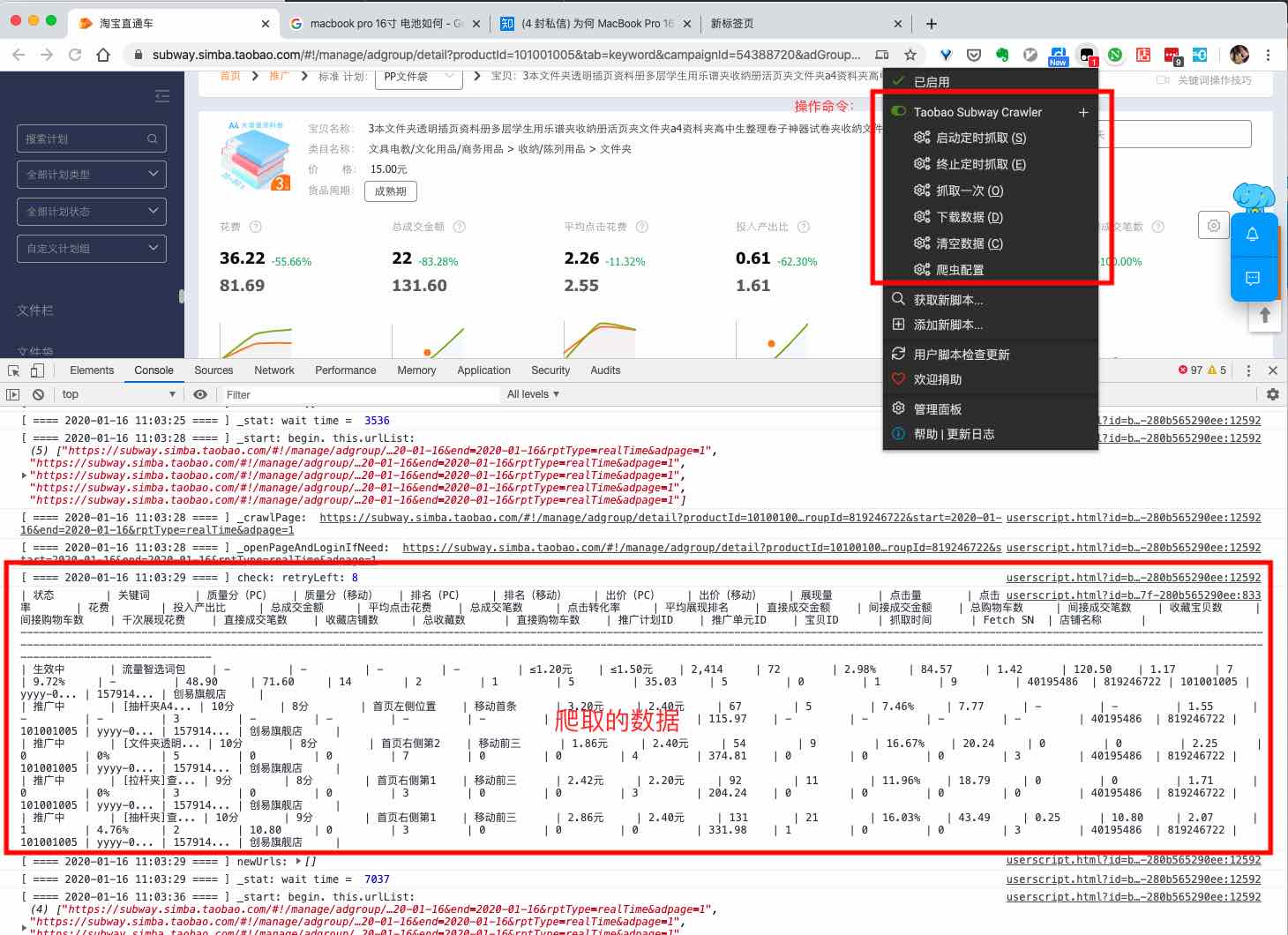The height and width of the screenshot is (935, 1288).
Task: Open the PP文件袋 plan dropdown
Action: click(x=419, y=77)
